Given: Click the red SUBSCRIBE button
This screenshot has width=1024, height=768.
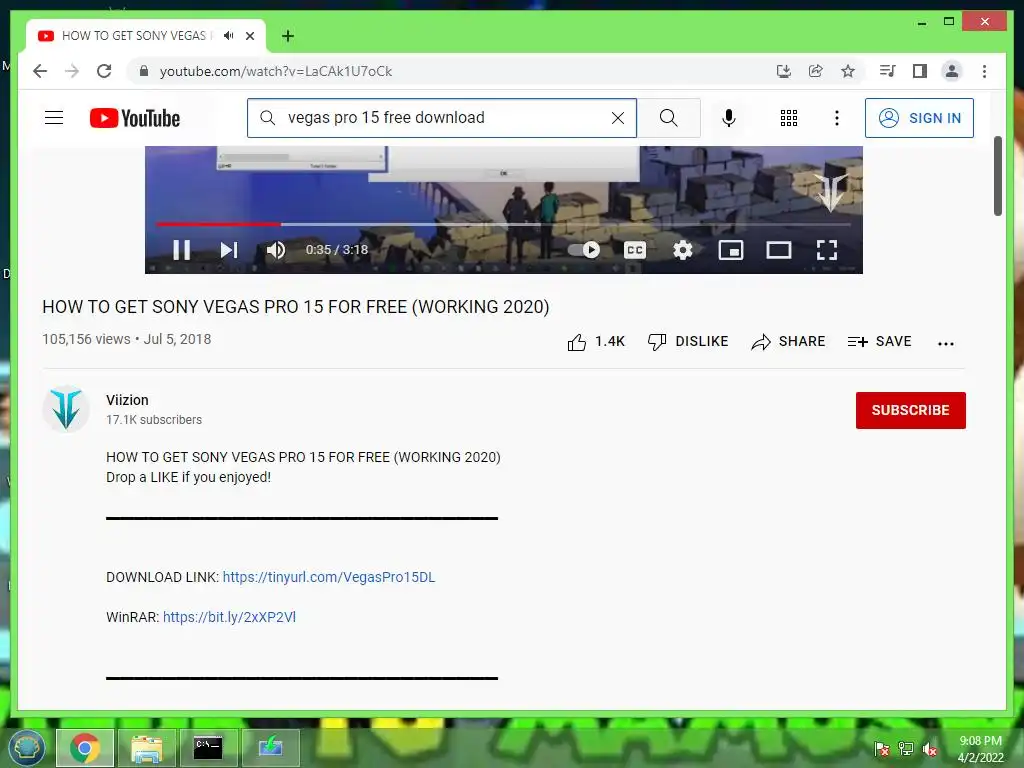Looking at the screenshot, I should 910,410.
